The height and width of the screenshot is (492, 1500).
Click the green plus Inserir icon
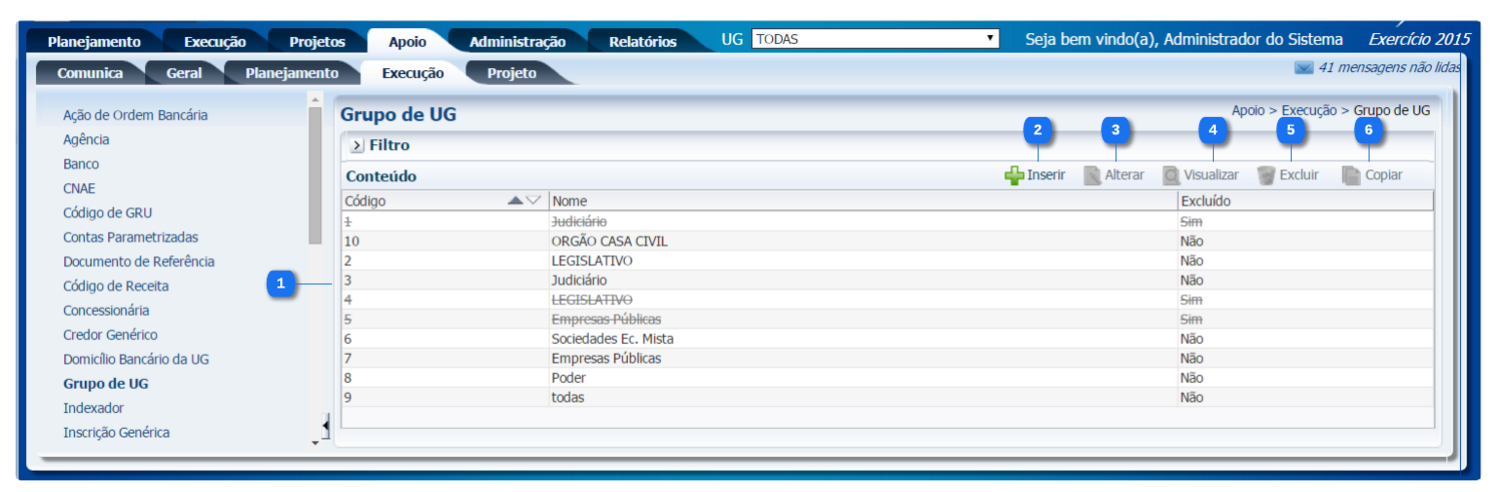[x=1014, y=176]
